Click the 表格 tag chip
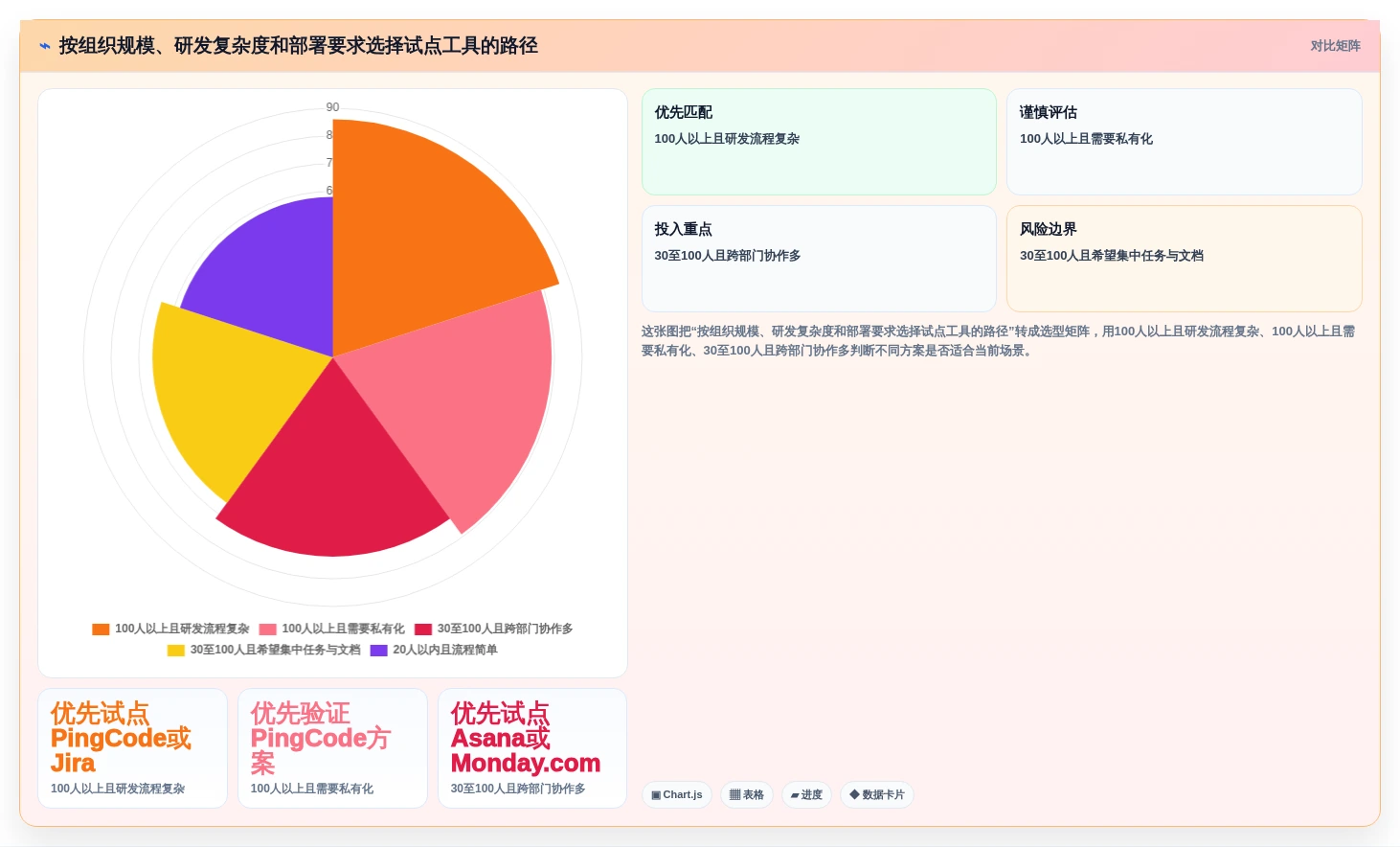Image resolution: width=1400 pixels, height=847 pixels. click(747, 795)
